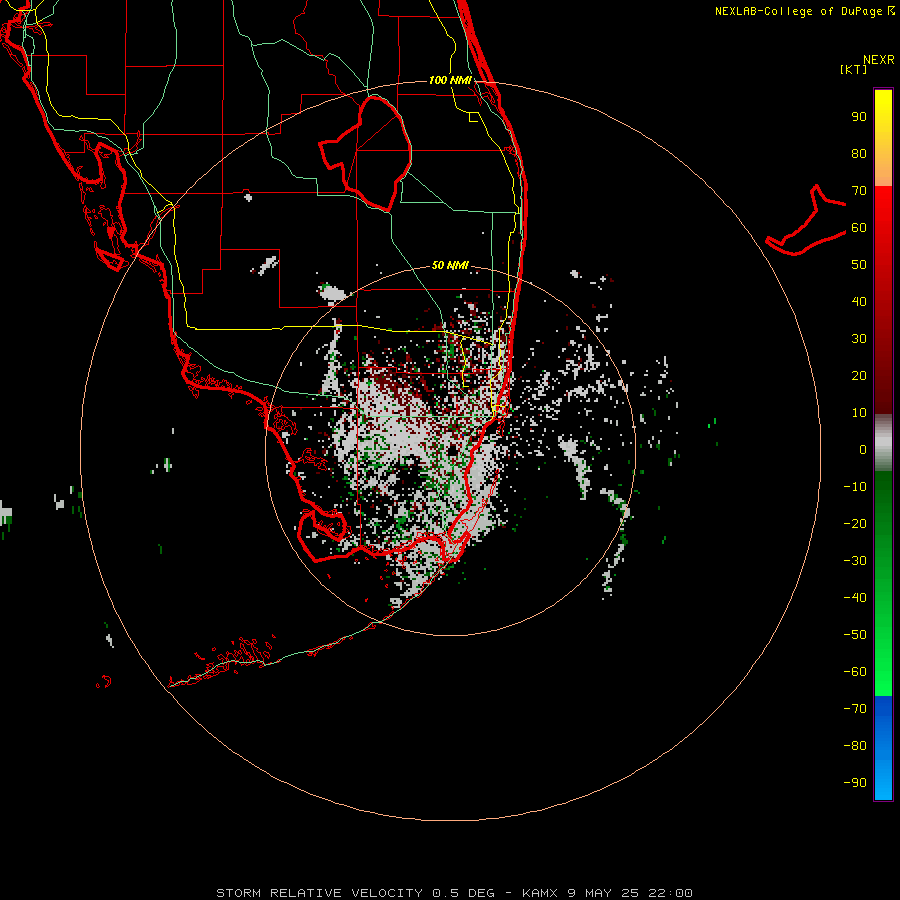Pick the gray zero-velocity segment of the color bar

point(883,443)
